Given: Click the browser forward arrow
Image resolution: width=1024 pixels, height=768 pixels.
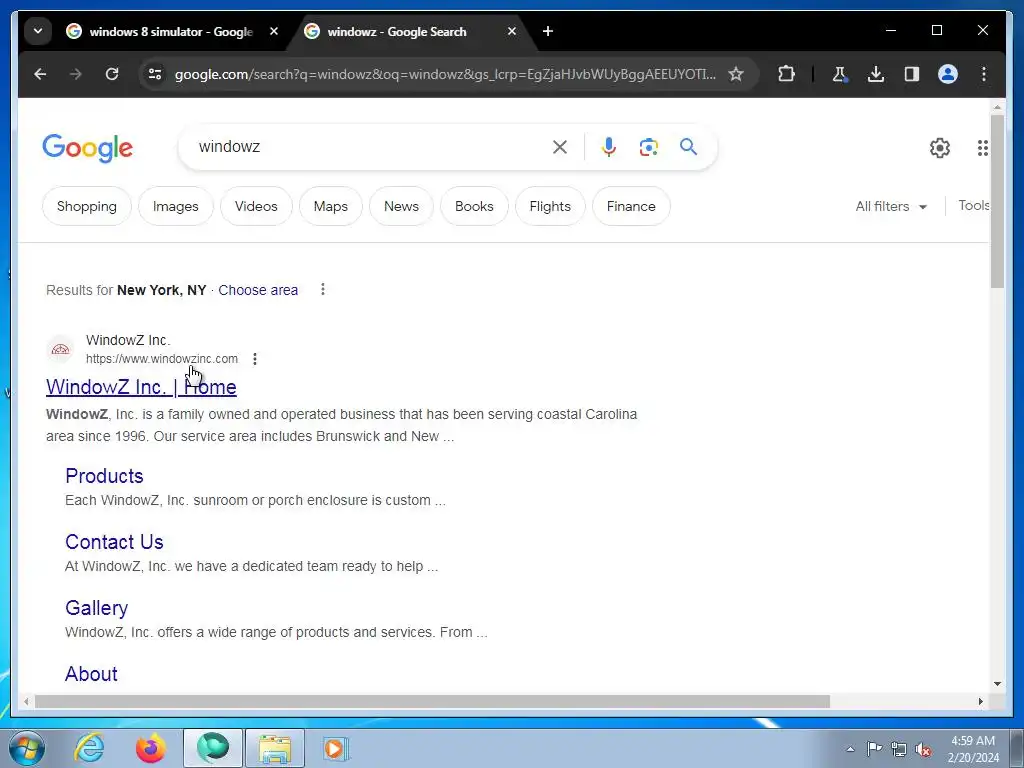Looking at the screenshot, I should 76,74.
